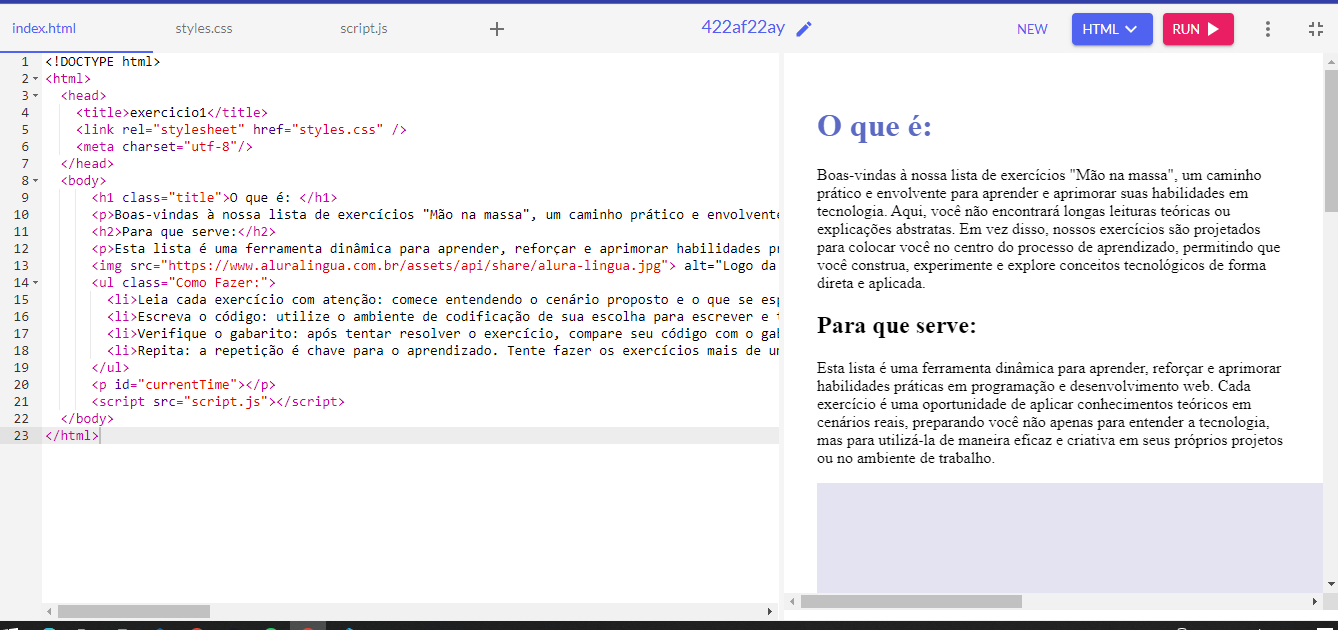Click the "O que é:" heading in preview

pos(874,126)
